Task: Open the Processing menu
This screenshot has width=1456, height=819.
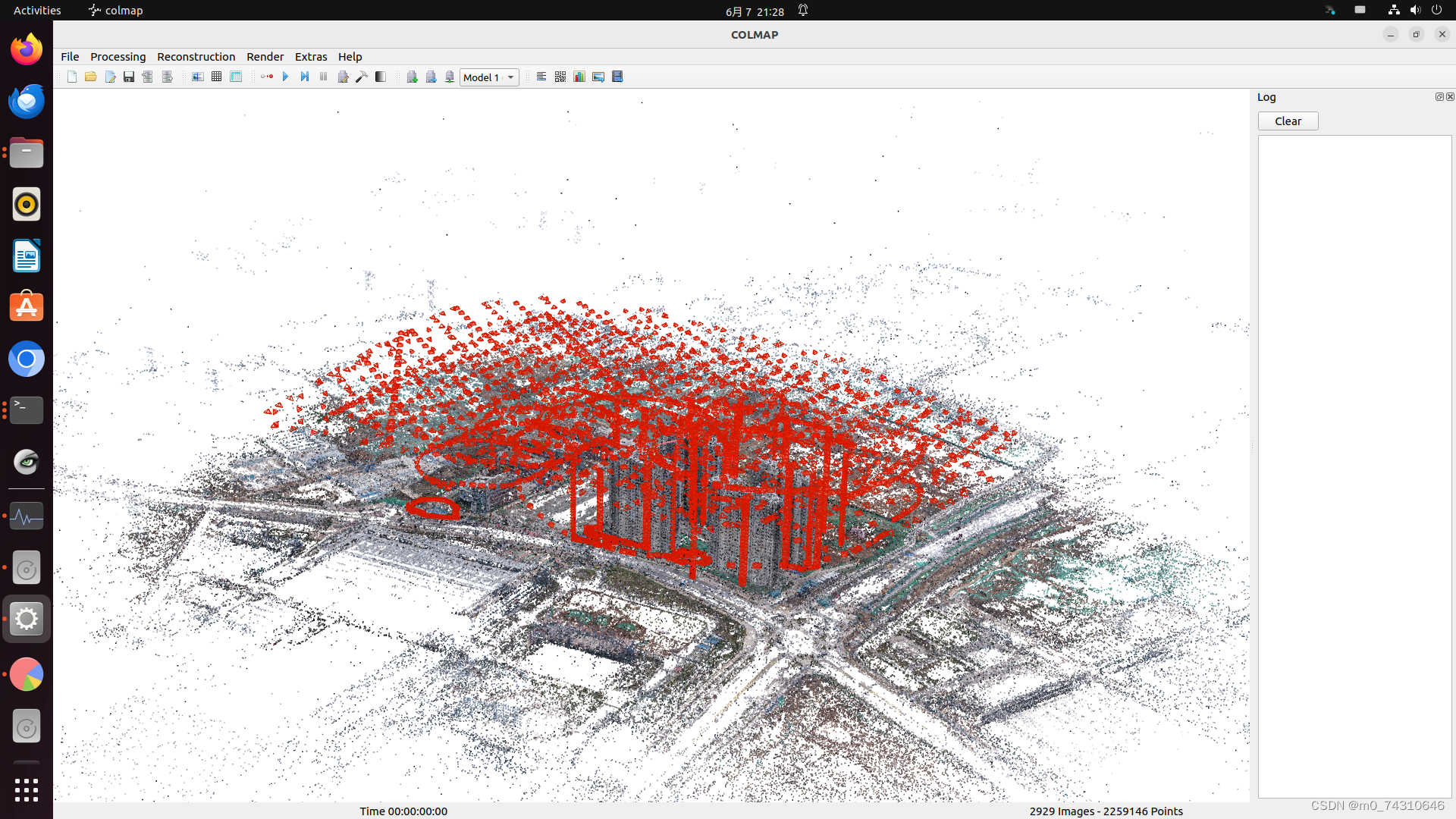Action: [118, 57]
